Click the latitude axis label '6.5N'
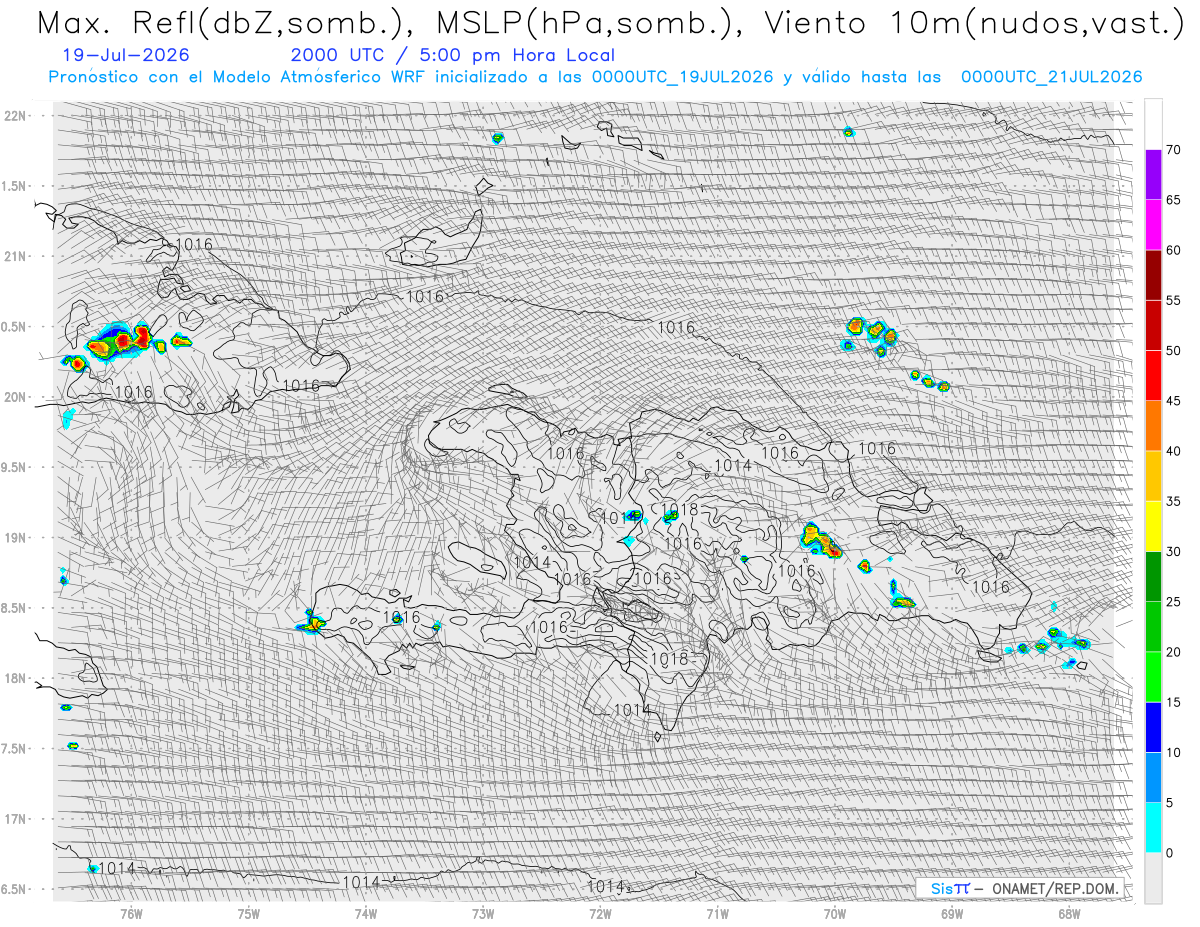Image resolution: width=1200 pixels, height=927 pixels. click(x=15, y=889)
